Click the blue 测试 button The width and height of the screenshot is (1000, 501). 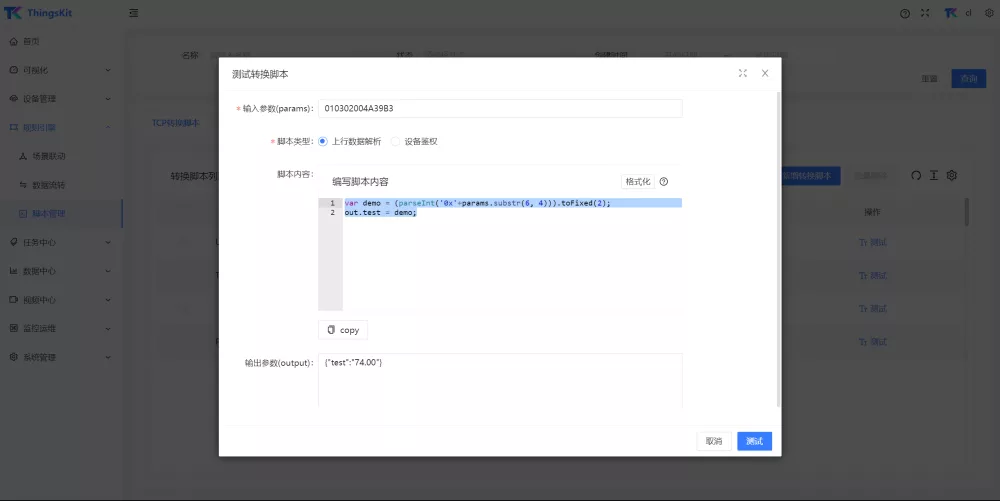pos(754,441)
